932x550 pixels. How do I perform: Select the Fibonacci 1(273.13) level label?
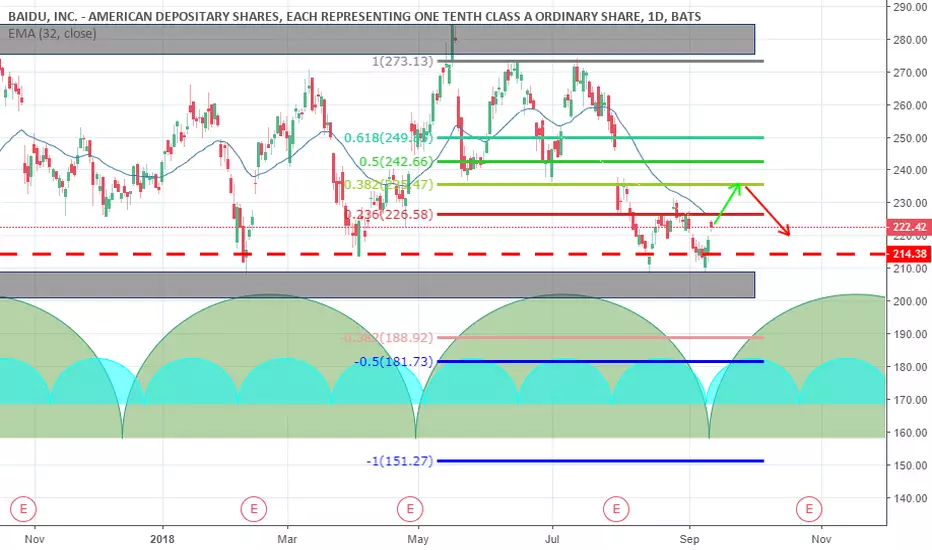tap(402, 61)
